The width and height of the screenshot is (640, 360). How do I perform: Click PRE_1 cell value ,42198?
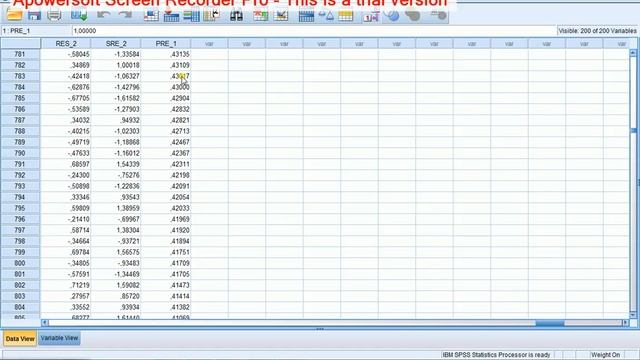[166, 175]
